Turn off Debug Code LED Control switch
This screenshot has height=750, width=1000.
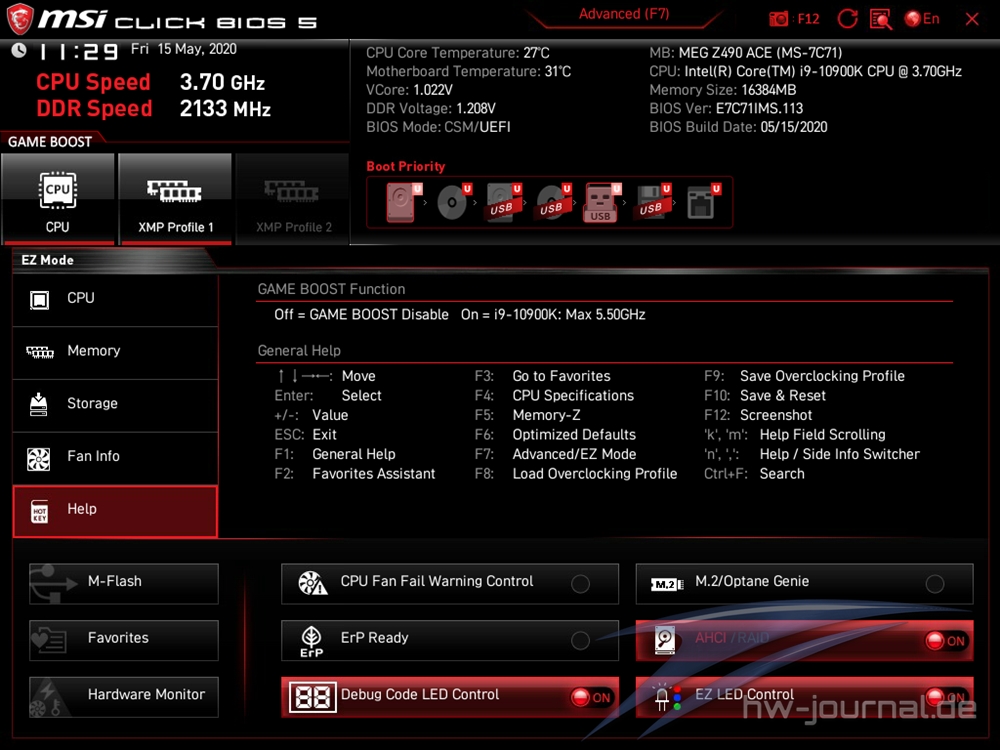pyautogui.click(x=591, y=697)
